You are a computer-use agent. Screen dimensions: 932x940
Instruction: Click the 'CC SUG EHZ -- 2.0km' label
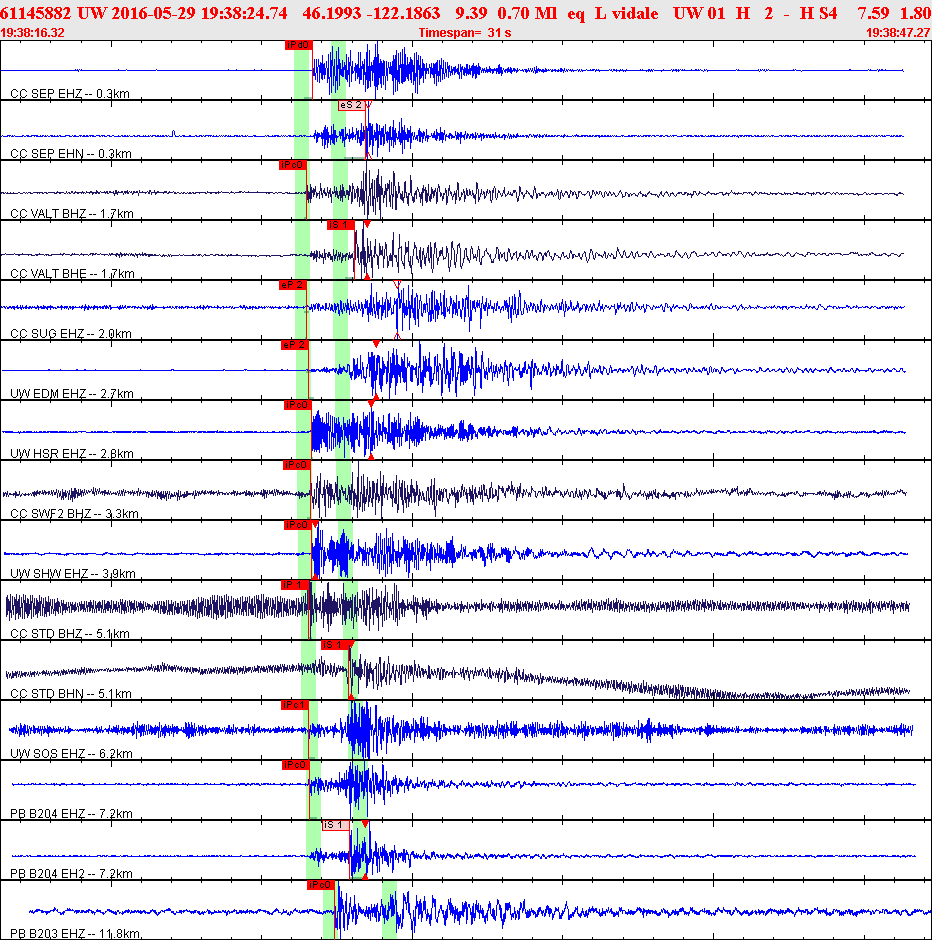tap(71, 333)
